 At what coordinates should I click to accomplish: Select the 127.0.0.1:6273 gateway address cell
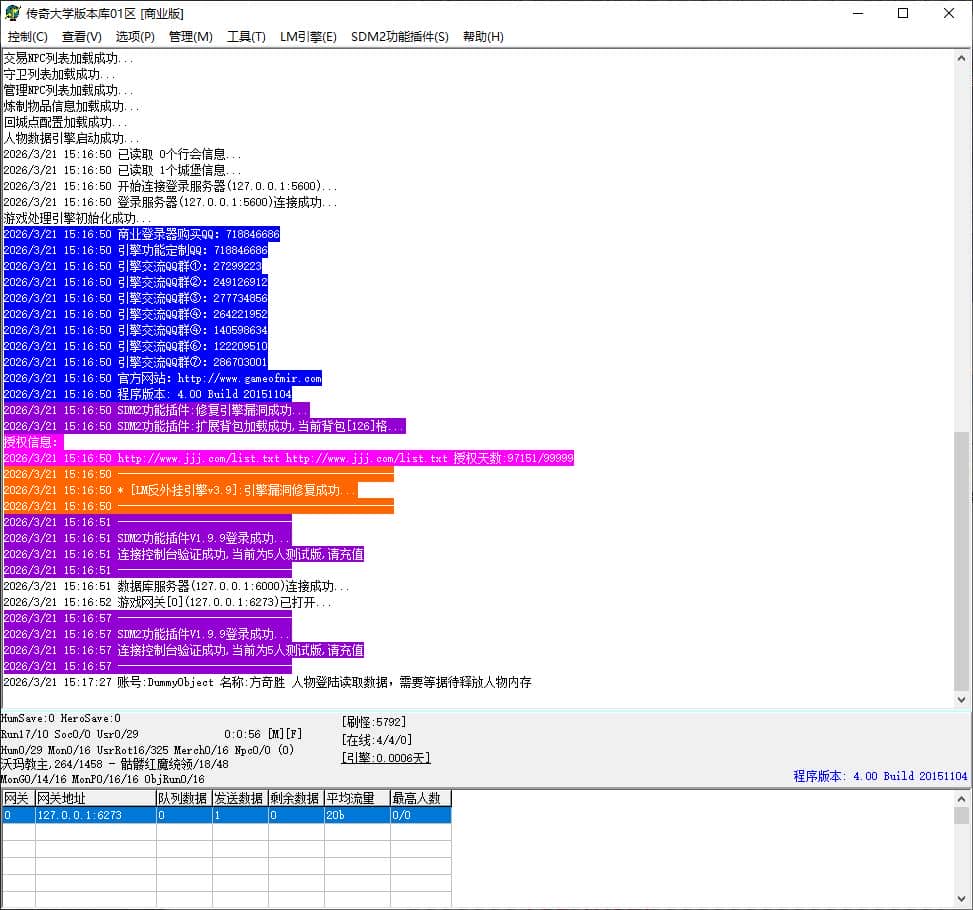(96, 815)
